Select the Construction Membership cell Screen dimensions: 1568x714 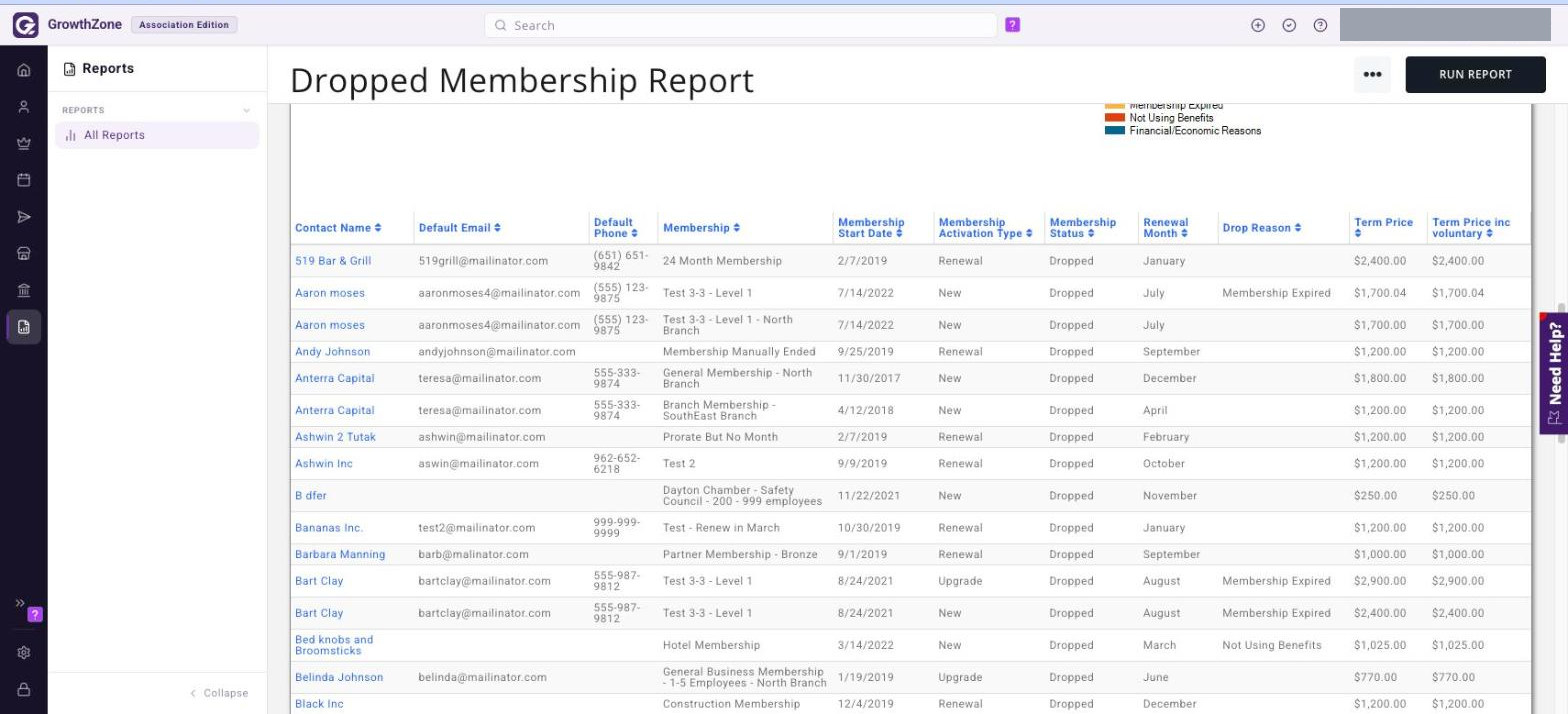coord(731,704)
